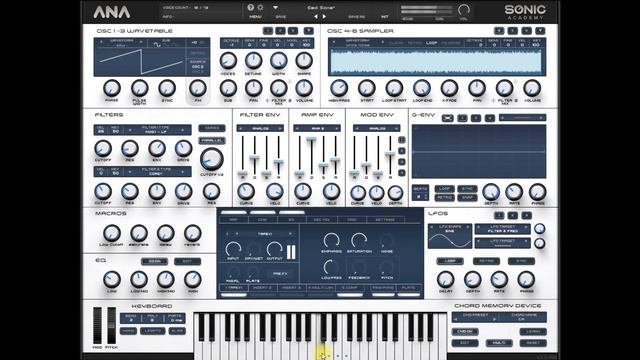Click the PITCH wheel strip
640x360 pixels.
point(111,325)
